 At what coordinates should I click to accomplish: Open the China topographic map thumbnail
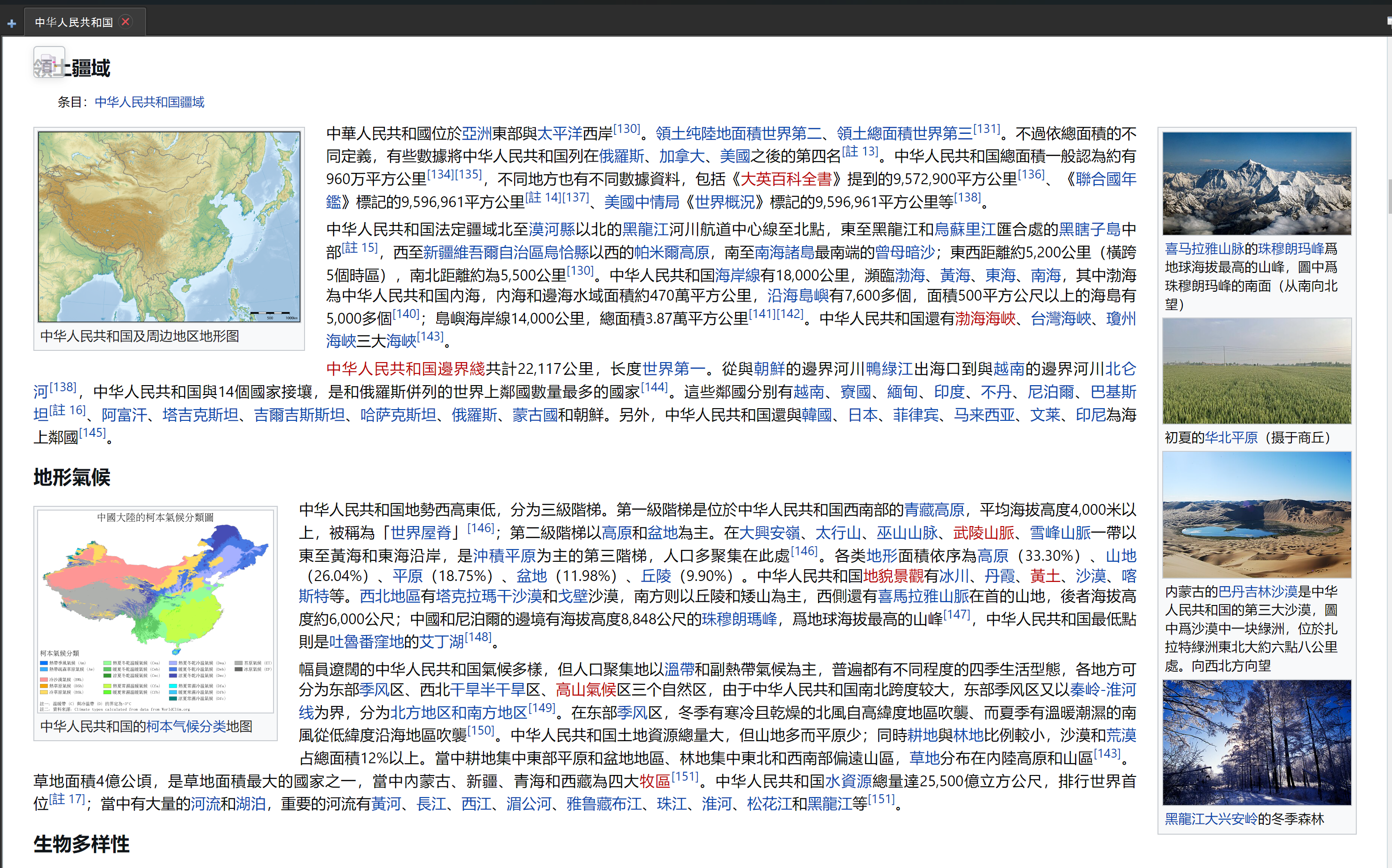tap(169, 226)
